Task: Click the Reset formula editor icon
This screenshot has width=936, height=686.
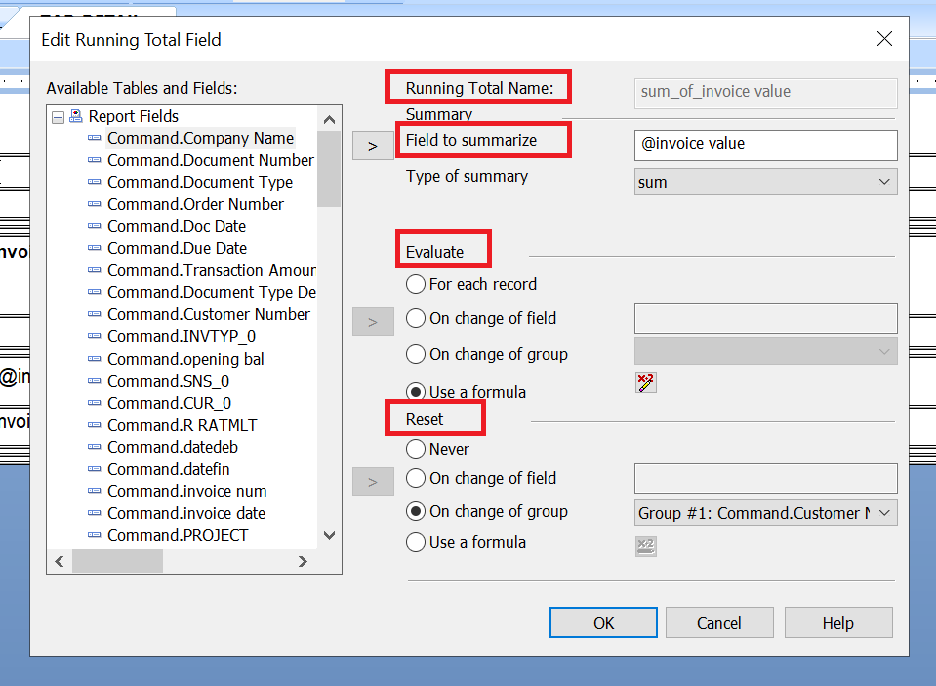Action: pyautogui.click(x=646, y=545)
